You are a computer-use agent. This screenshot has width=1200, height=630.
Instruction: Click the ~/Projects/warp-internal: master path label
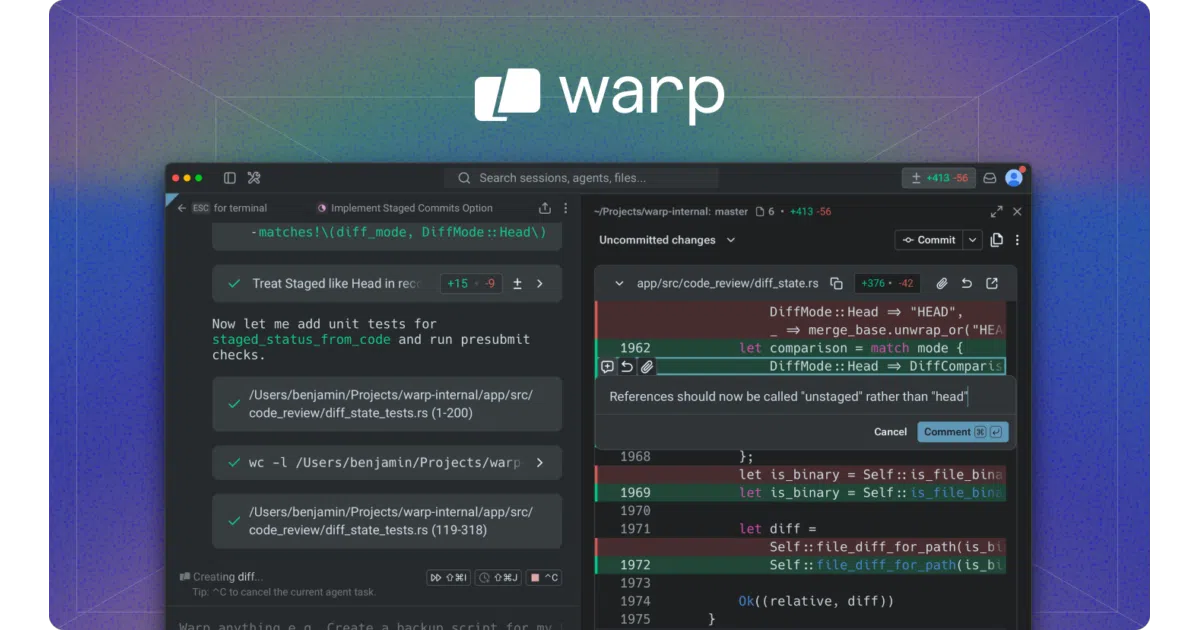coord(671,211)
